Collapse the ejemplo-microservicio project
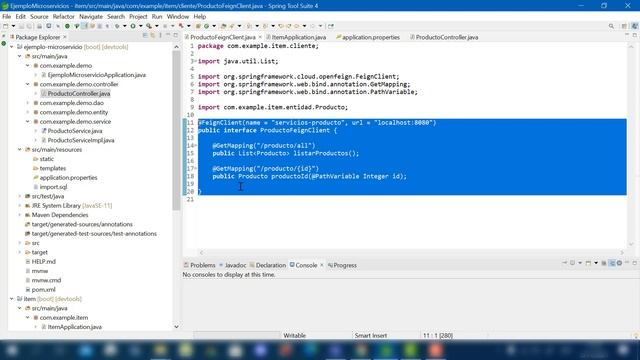This screenshot has width=640, height=360. click(x=12, y=47)
